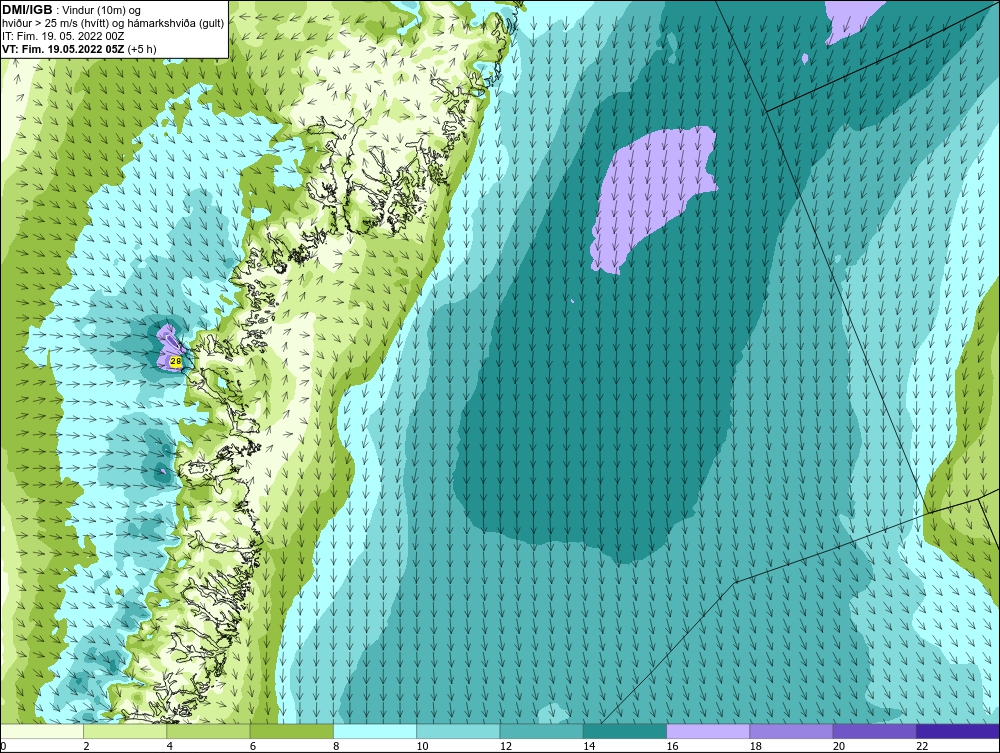The image size is (1000, 753).
Task: Click legend value '22'
Action: (922, 747)
